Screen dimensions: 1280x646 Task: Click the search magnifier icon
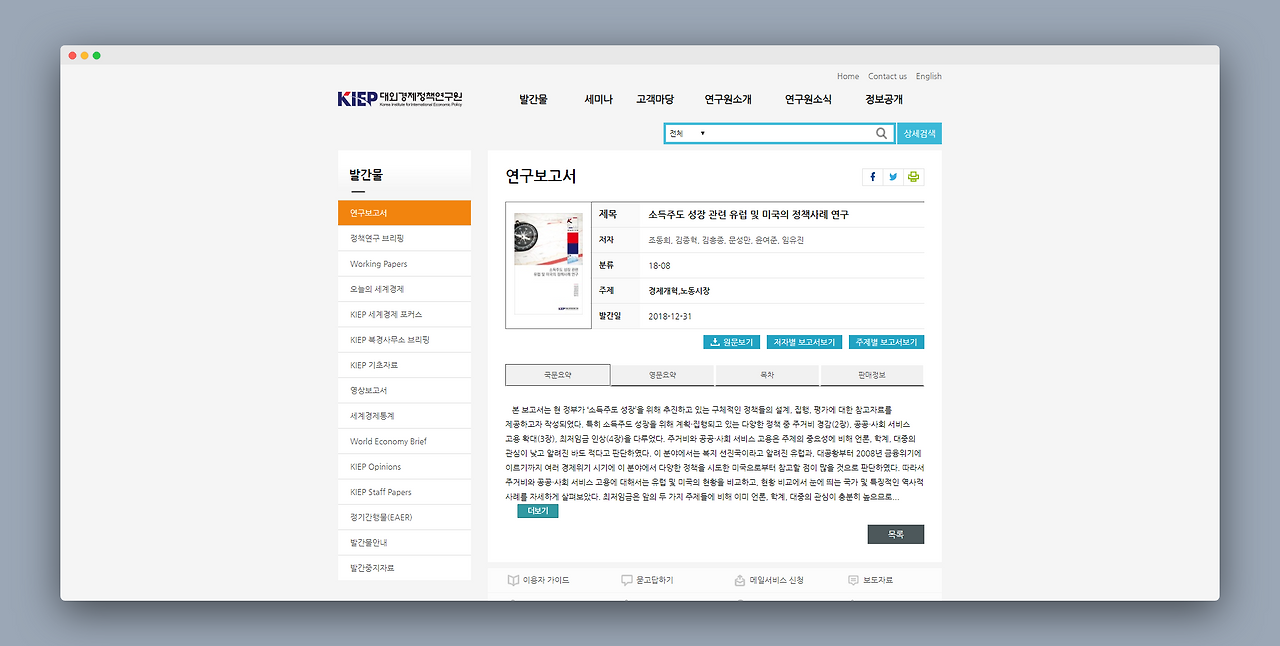point(881,133)
